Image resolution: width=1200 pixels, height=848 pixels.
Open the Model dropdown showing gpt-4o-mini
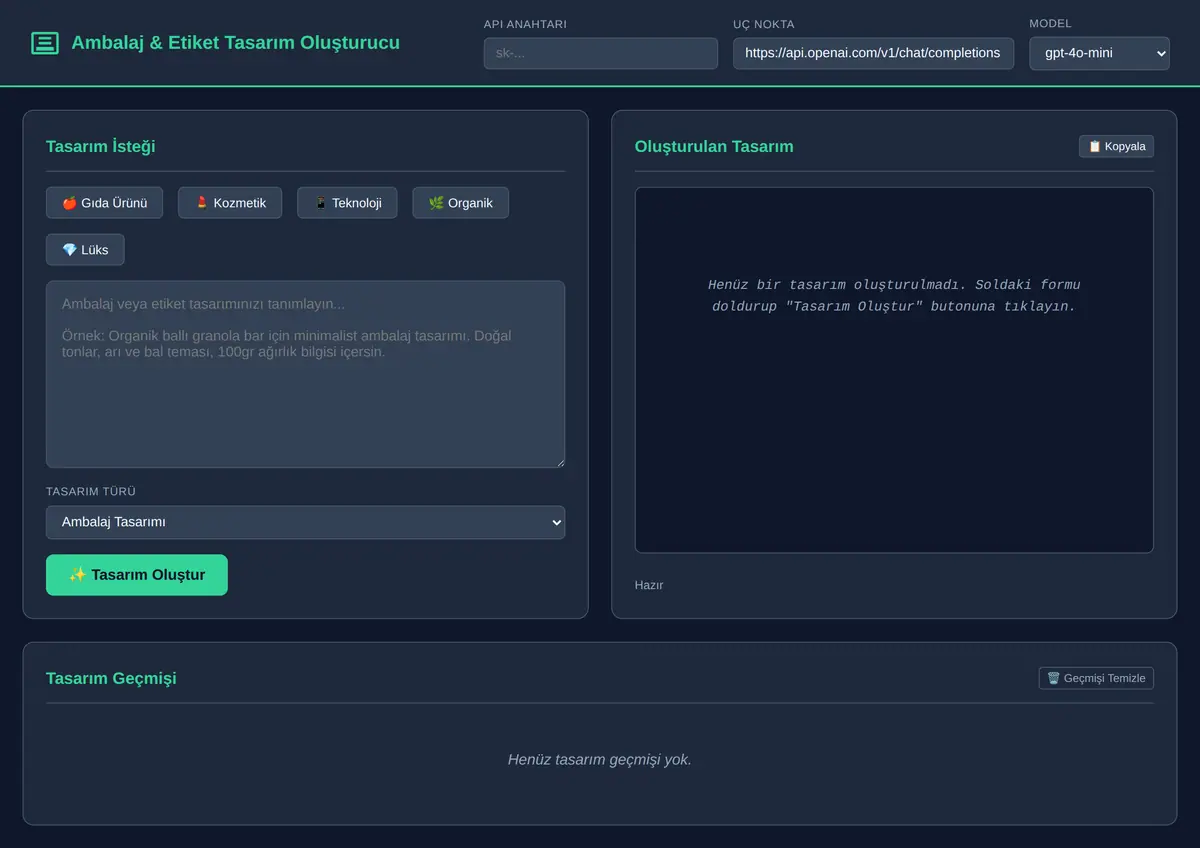[x=1099, y=53]
